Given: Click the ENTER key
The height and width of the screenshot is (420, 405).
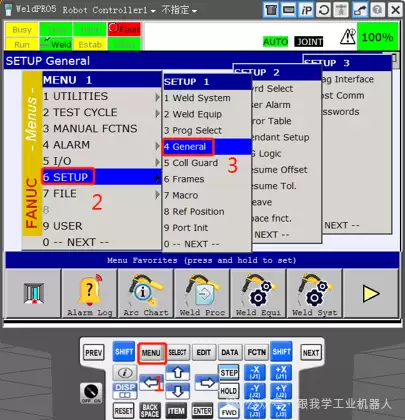Looking at the screenshot, I should click(202, 411).
